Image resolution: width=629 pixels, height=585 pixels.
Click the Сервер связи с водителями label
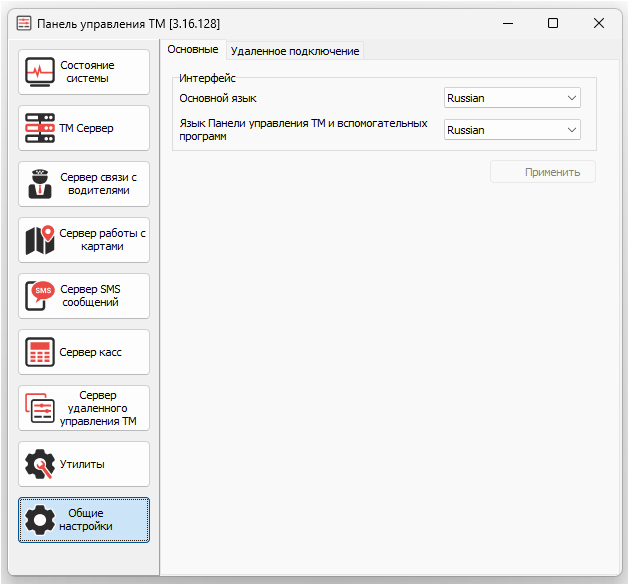tap(98, 184)
